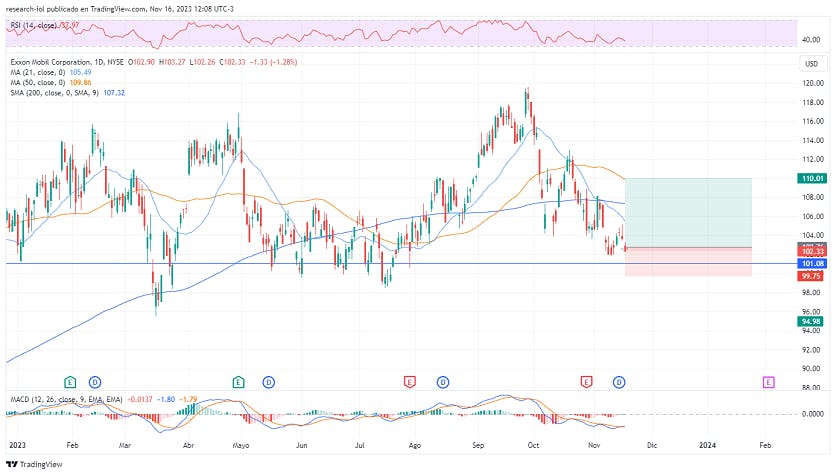This screenshot has height=475, width=836.
Task: Select the MA (21, close, 0) legend
Action: tap(37, 73)
